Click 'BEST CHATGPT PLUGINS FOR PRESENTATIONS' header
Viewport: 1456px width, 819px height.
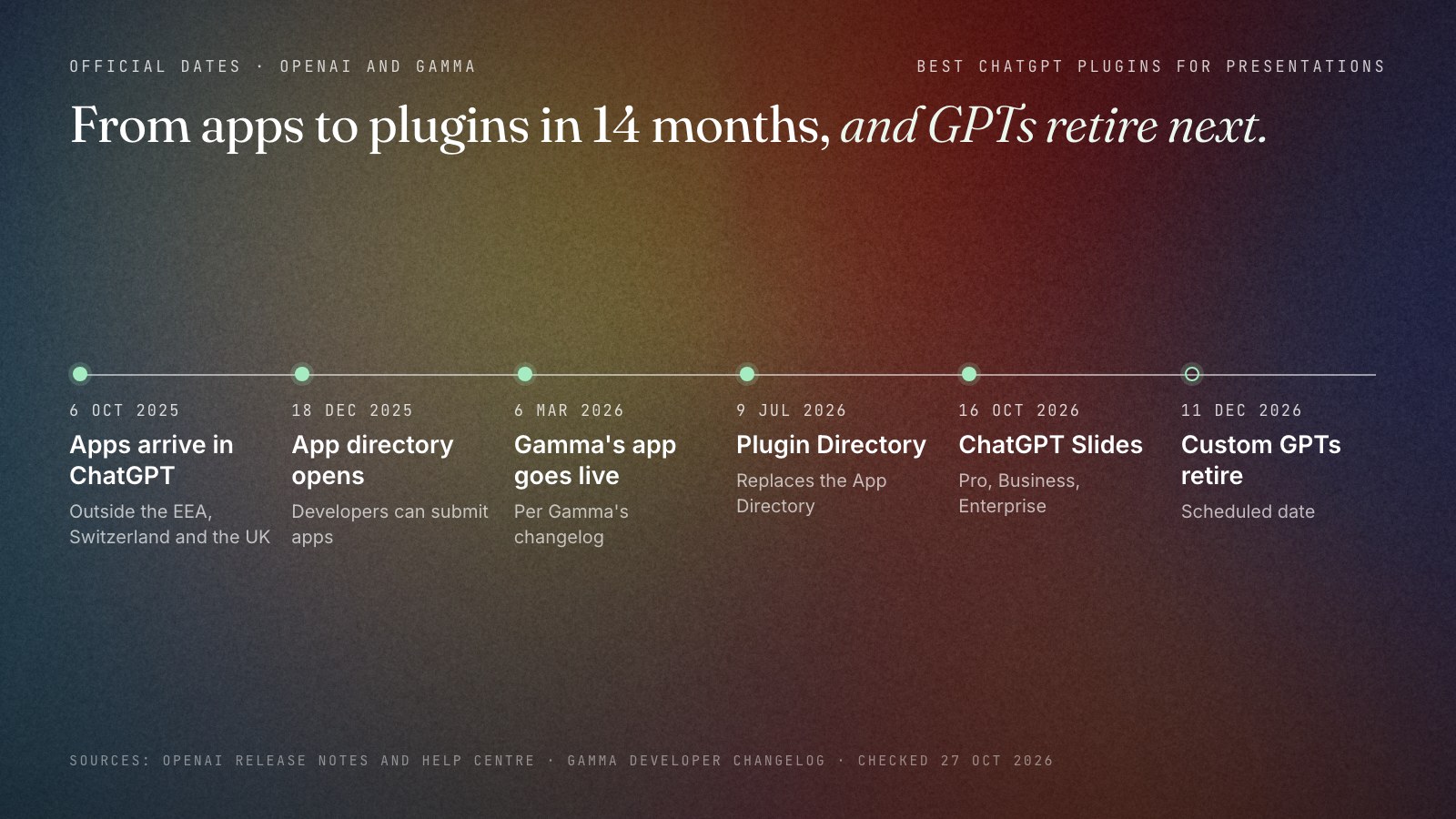coord(1151,66)
